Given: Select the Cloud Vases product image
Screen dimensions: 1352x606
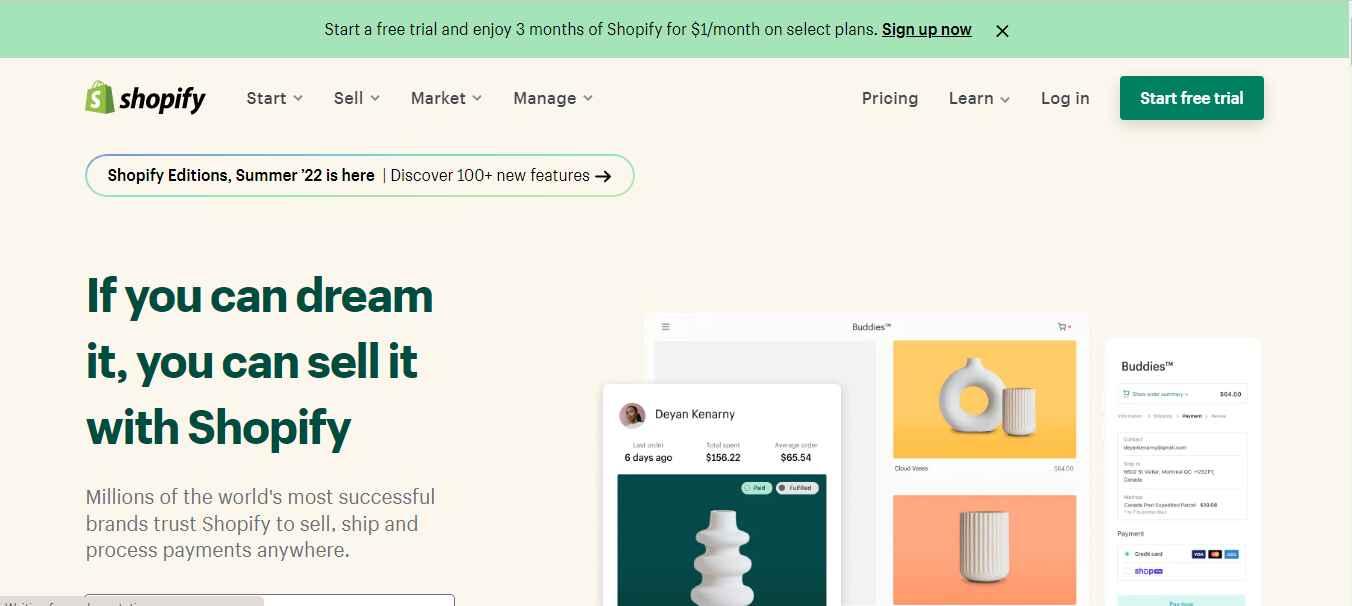Looking at the screenshot, I should 984,400.
